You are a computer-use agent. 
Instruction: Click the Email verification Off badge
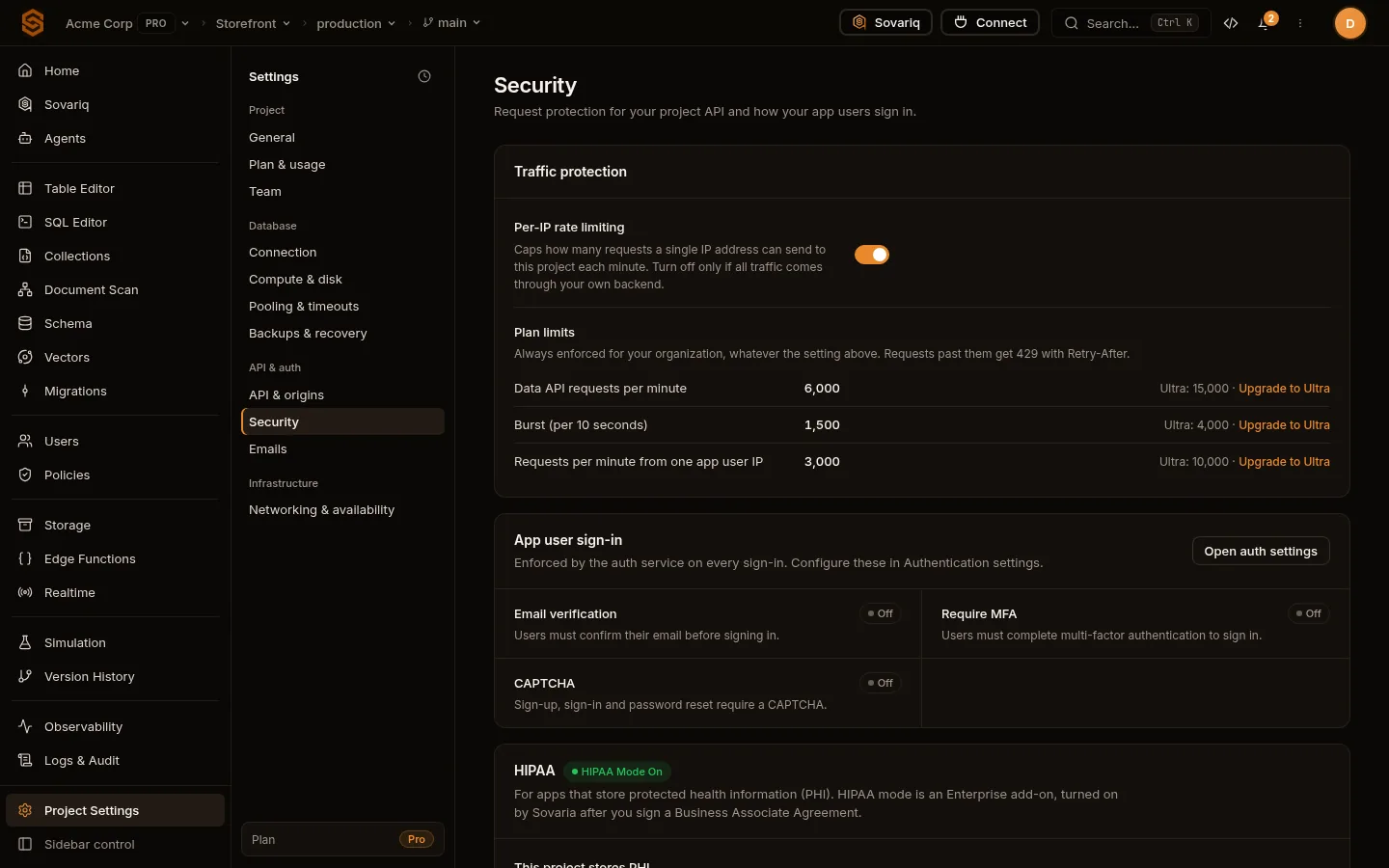tap(881, 613)
